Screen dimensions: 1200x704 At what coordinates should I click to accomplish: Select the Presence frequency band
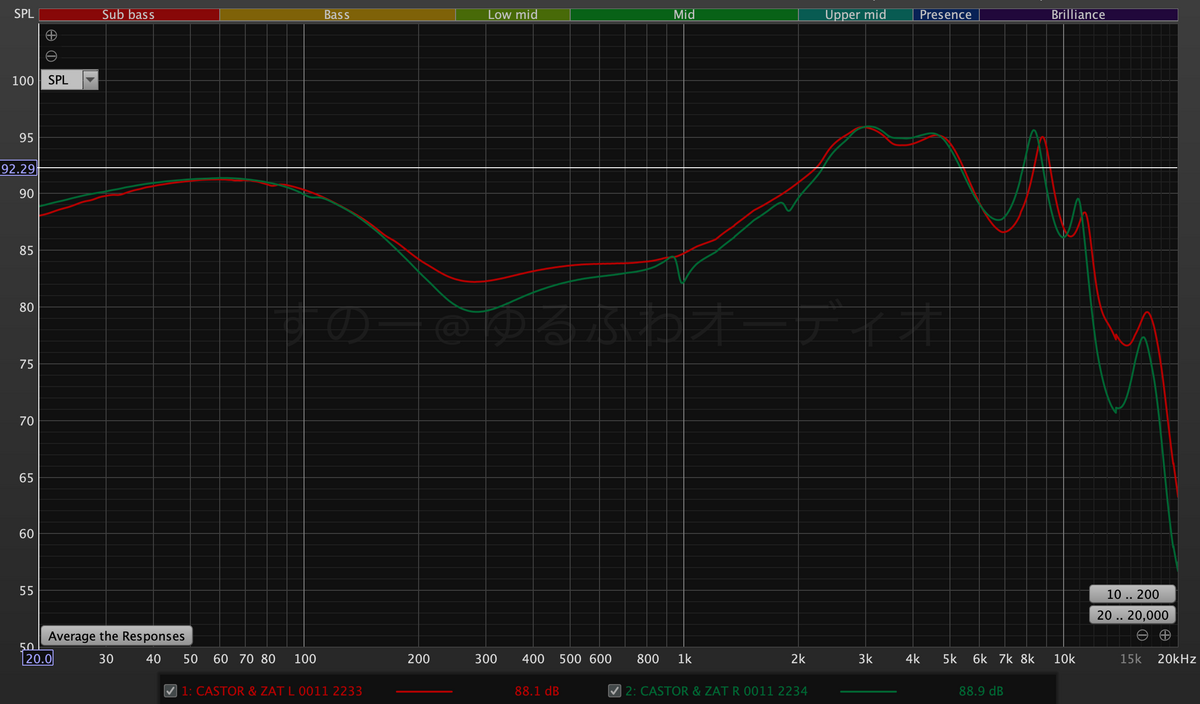coord(946,15)
